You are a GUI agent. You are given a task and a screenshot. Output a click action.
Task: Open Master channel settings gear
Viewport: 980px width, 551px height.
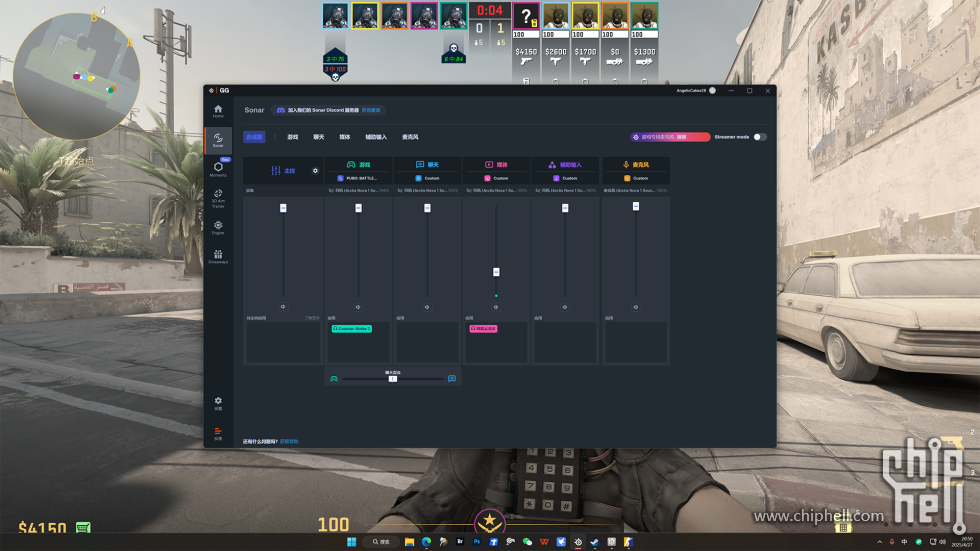(x=315, y=171)
